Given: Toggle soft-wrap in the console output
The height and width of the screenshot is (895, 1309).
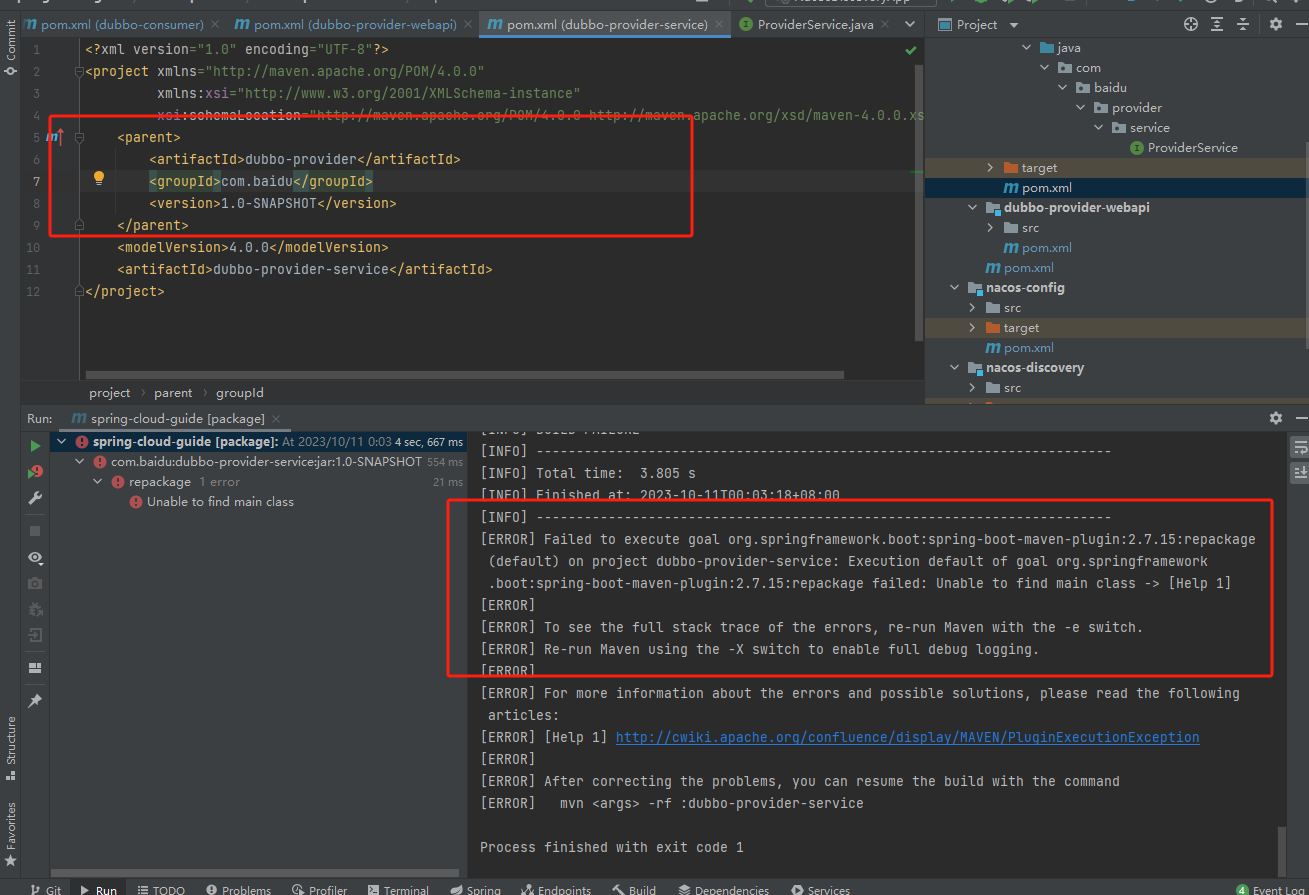Looking at the screenshot, I should click(1300, 446).
